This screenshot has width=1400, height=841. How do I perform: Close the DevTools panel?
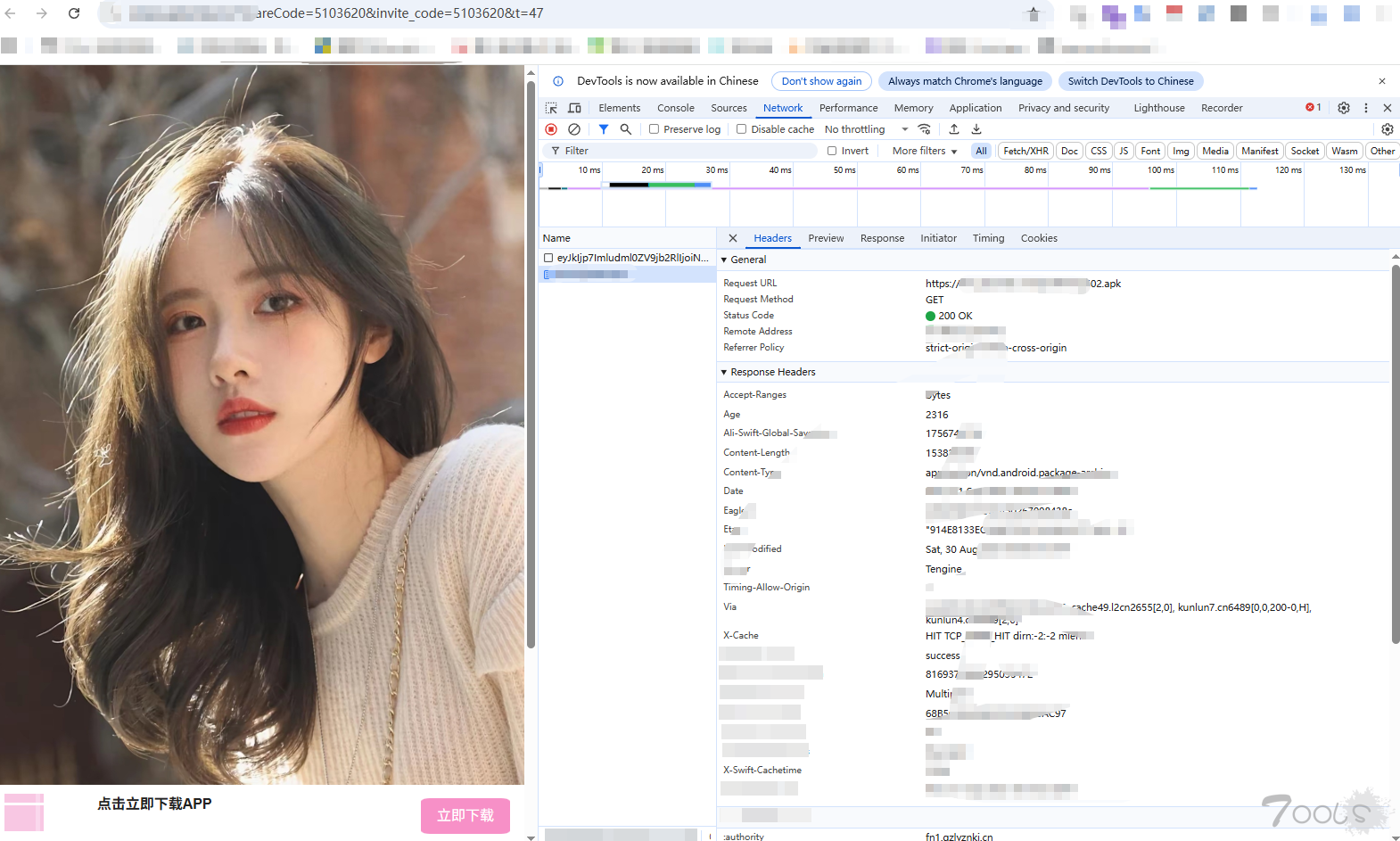coord(1388,108)
